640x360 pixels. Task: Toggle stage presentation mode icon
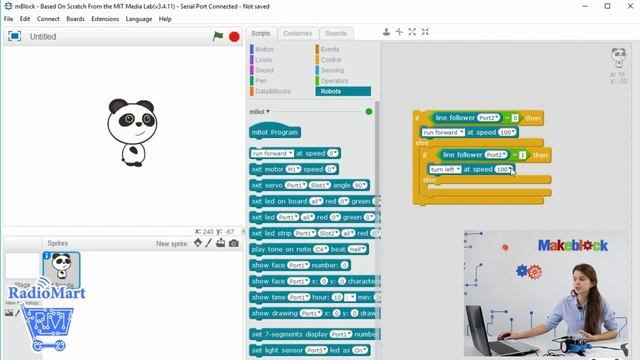pos(14,36)
